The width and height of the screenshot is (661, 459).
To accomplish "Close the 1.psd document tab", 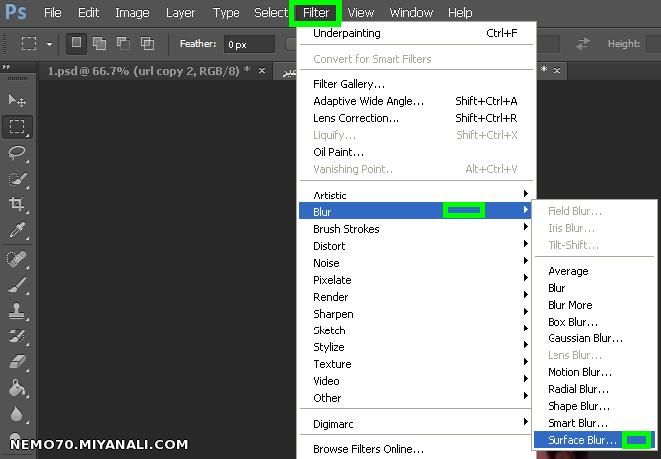I will coord(262,71).
